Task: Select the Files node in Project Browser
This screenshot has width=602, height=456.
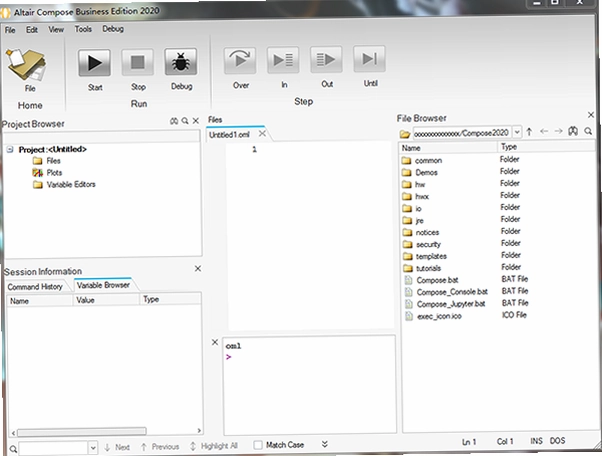Action: coord(53,161)
